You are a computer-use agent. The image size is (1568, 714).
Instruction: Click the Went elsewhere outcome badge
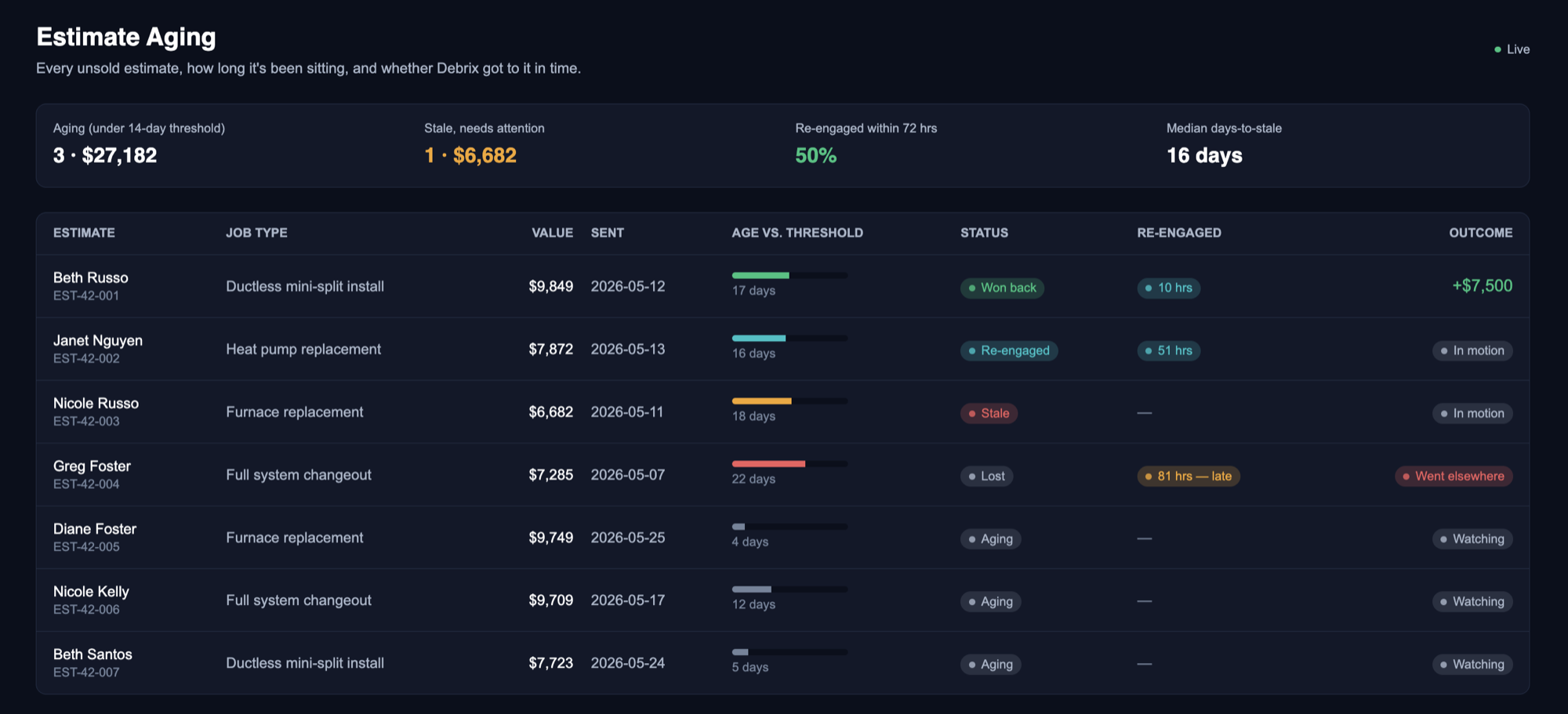1454,476
